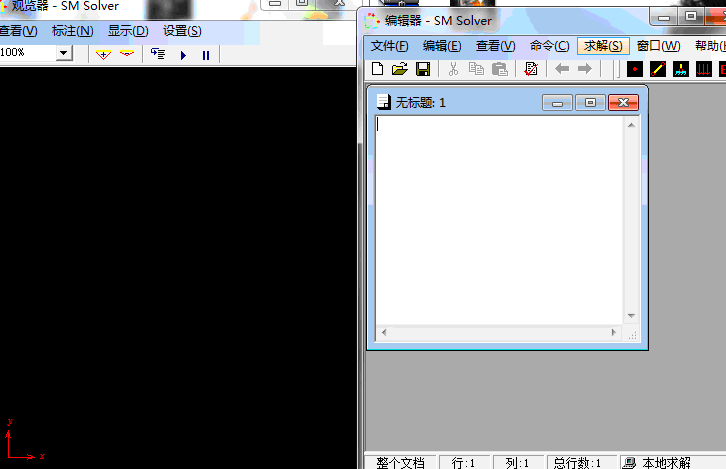726x469 pixels.
Task: Click the back arrow icon in editor
Action: pos(562,69)
